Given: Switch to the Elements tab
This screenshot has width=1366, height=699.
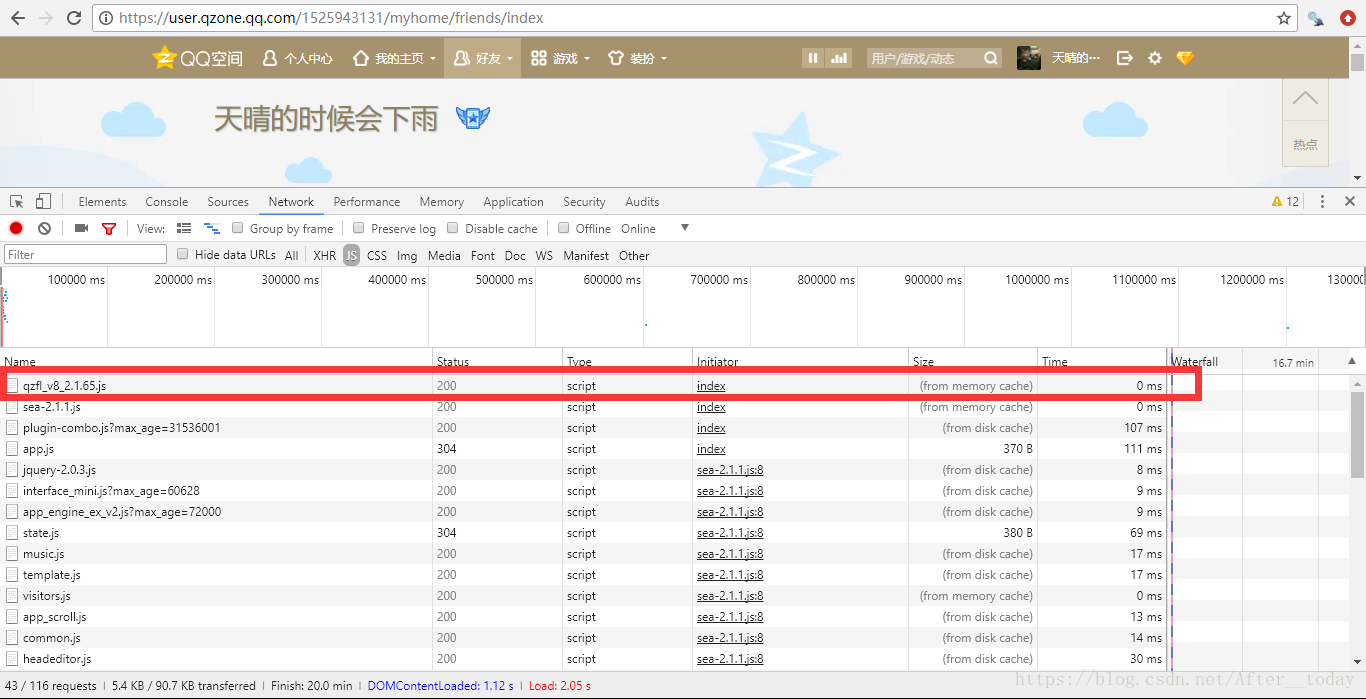Looking at the screenshot, I should (102, 201).
